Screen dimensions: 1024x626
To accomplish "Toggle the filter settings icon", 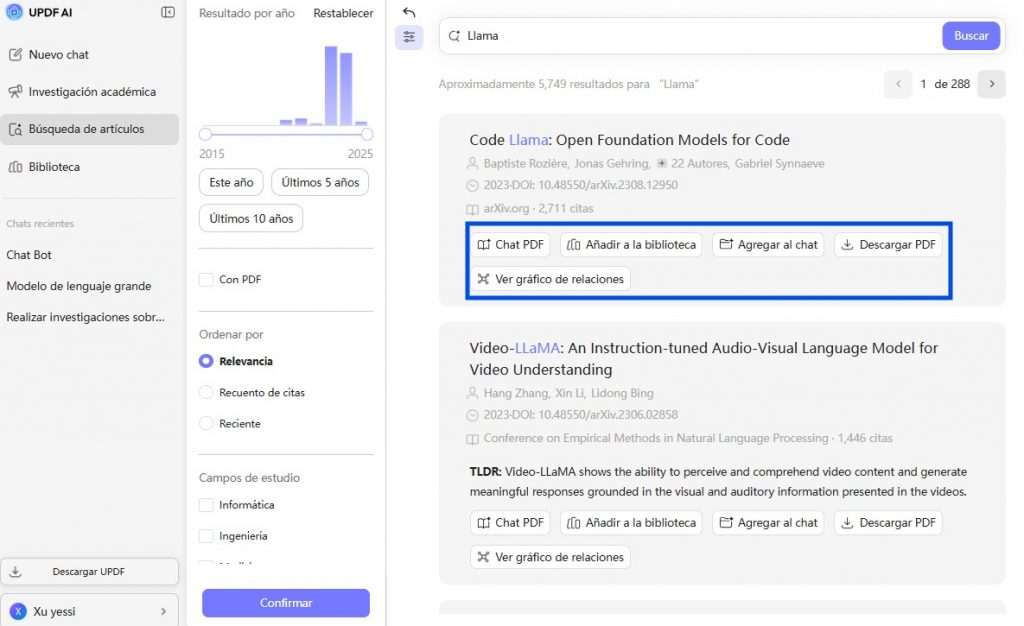I will 409,37.
